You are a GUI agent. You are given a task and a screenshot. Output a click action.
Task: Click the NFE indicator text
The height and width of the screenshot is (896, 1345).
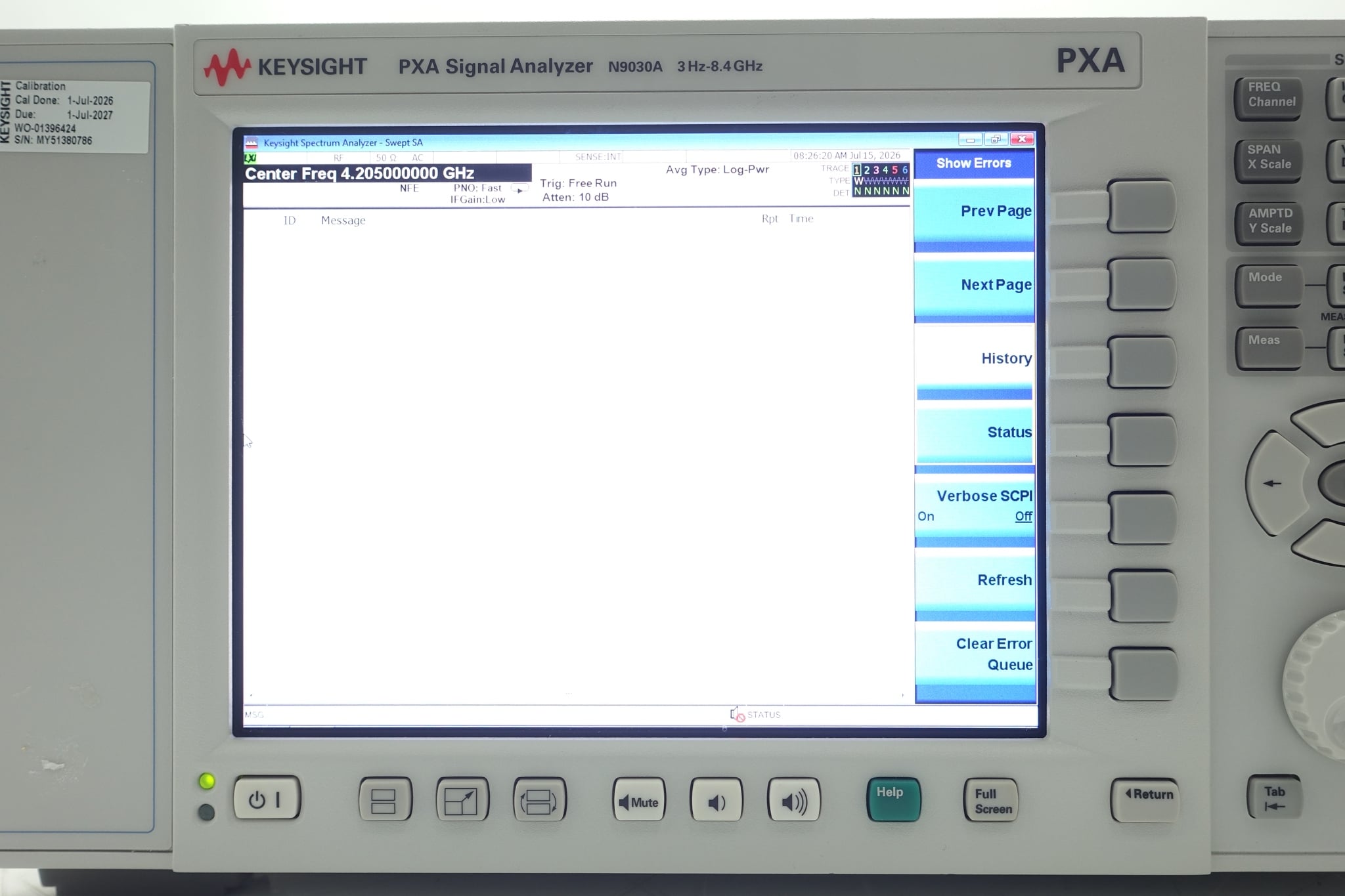409,188
